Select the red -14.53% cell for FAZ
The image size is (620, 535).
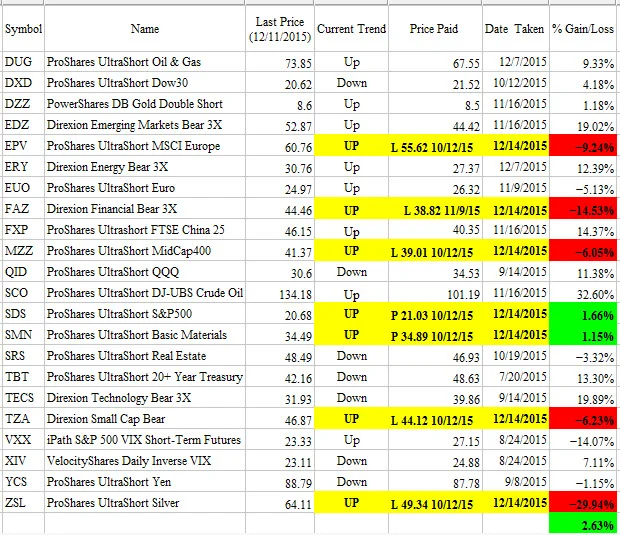(583, 209)
